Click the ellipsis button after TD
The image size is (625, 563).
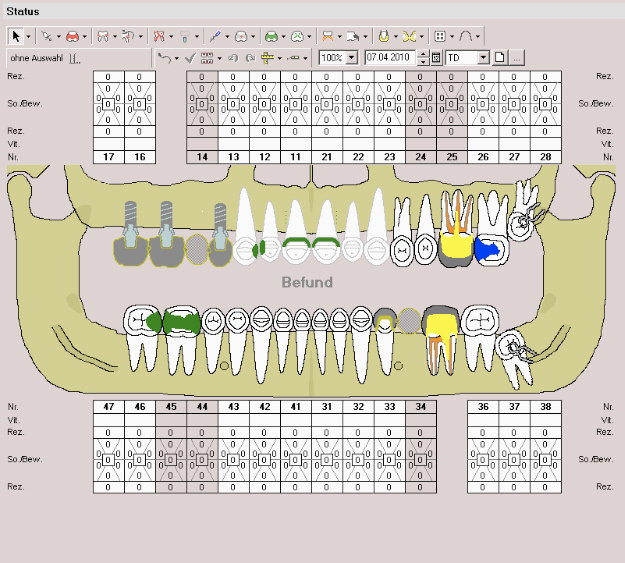pos(516,58)
